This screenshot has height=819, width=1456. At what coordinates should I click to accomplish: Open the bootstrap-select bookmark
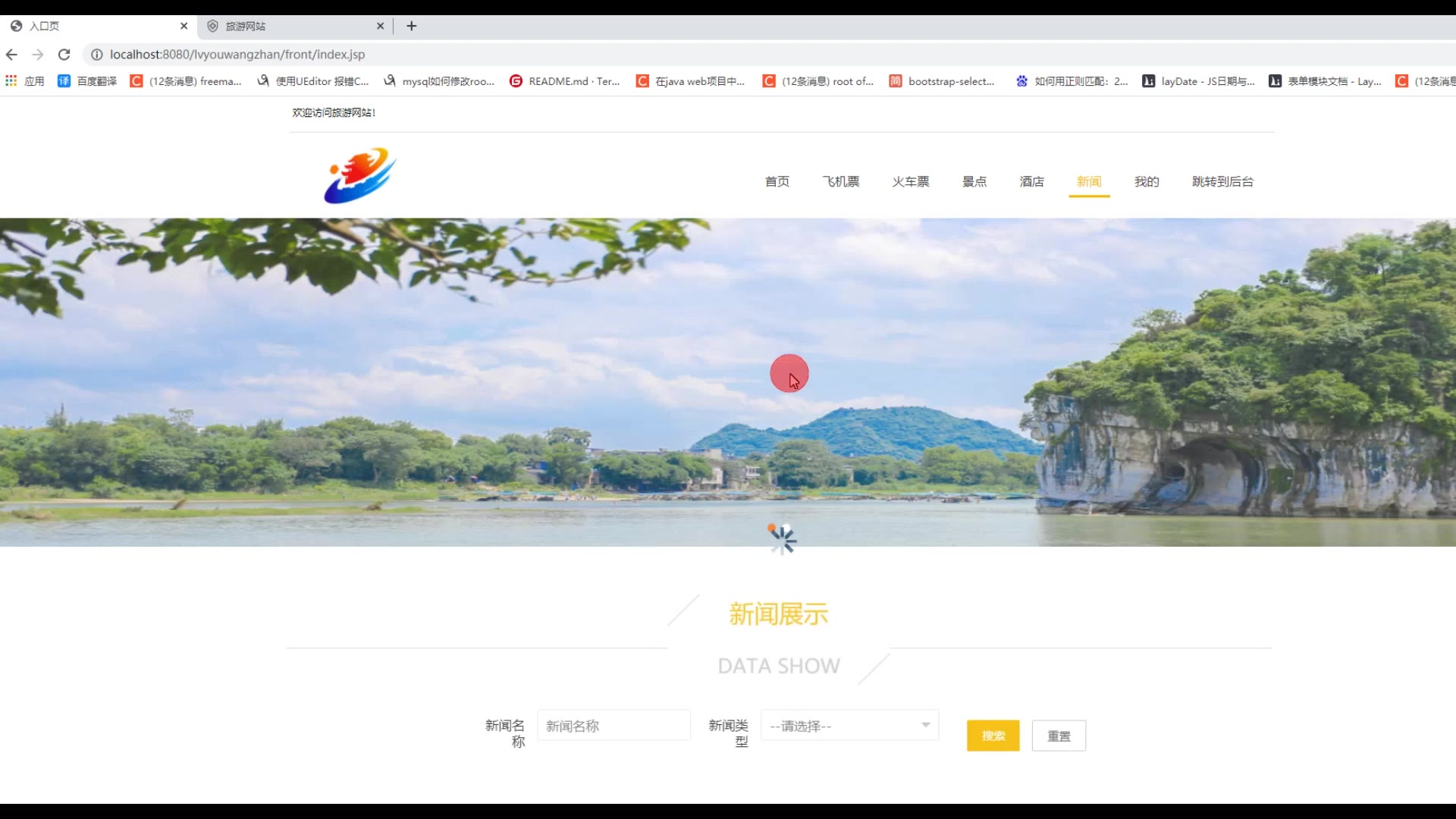coord(942,81)
